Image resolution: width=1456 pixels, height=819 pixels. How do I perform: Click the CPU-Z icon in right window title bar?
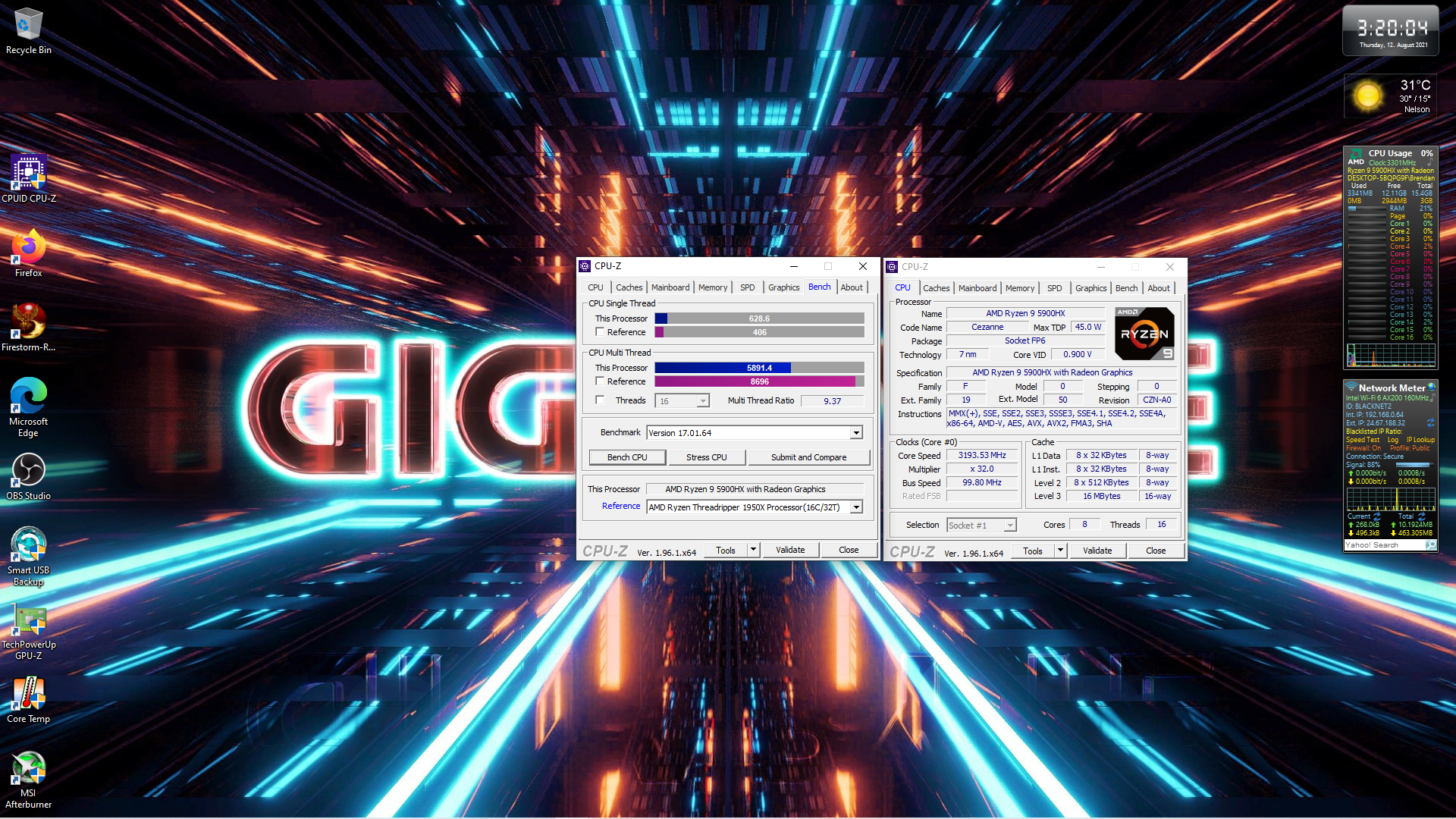[x=892, y=267]
